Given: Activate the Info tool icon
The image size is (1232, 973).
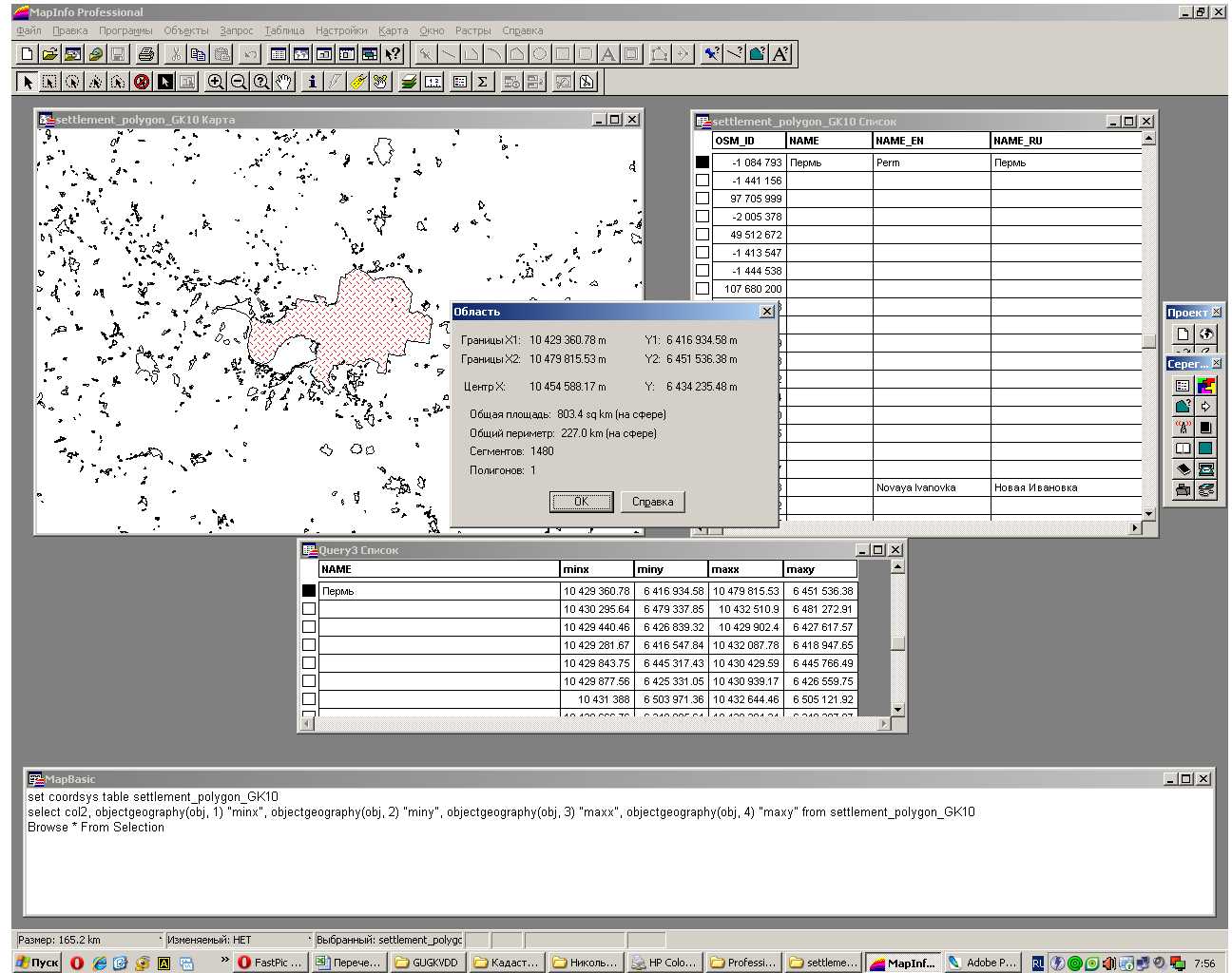Looking at the screenshot, I should pos(312,82).
